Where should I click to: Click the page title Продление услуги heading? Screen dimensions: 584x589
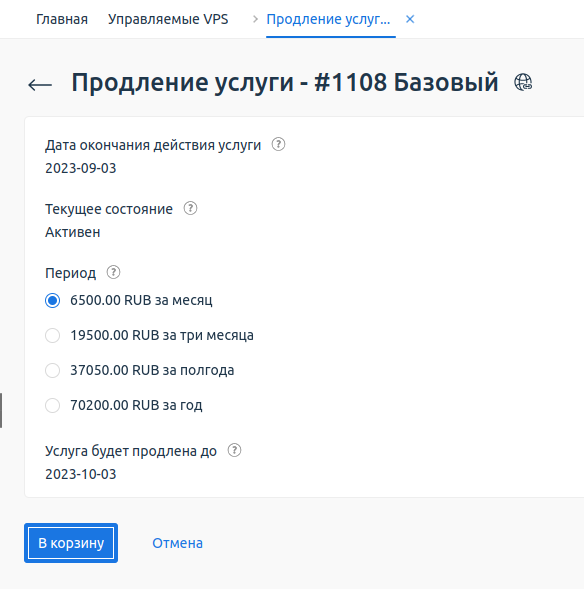coord(285,82)
